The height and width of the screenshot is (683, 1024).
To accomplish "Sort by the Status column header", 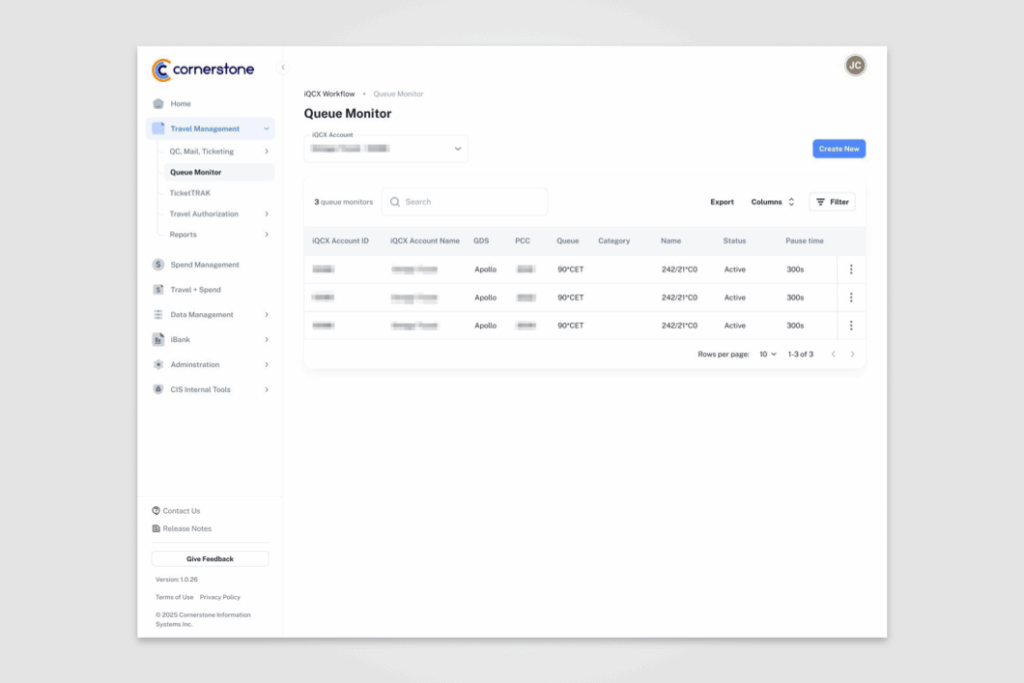I will (x=734, y=241).
